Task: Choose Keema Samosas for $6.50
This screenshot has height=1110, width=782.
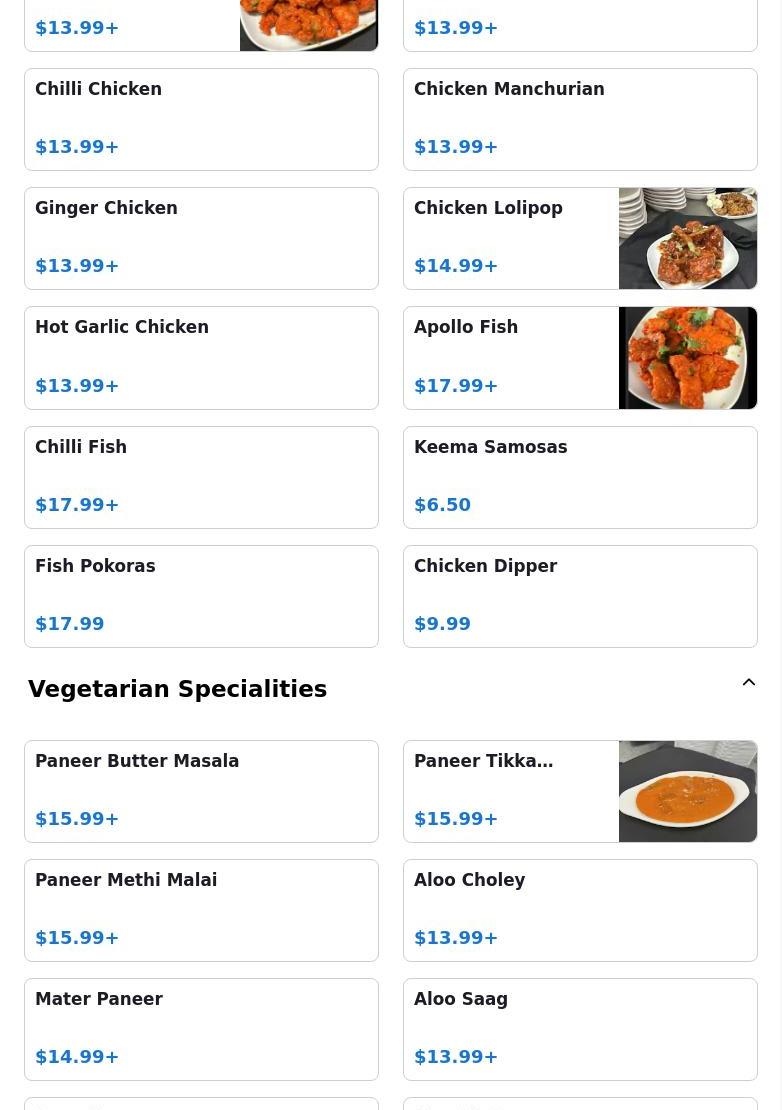Action: [580, 477]
